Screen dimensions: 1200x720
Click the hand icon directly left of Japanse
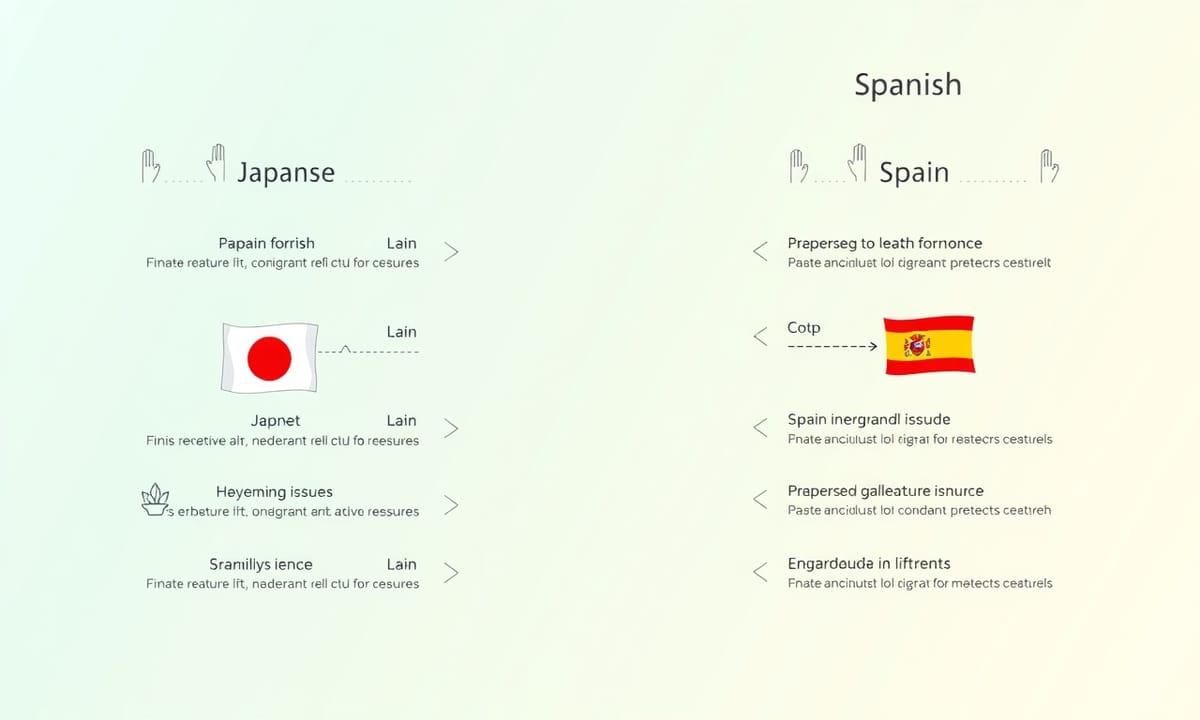point(215,163)
